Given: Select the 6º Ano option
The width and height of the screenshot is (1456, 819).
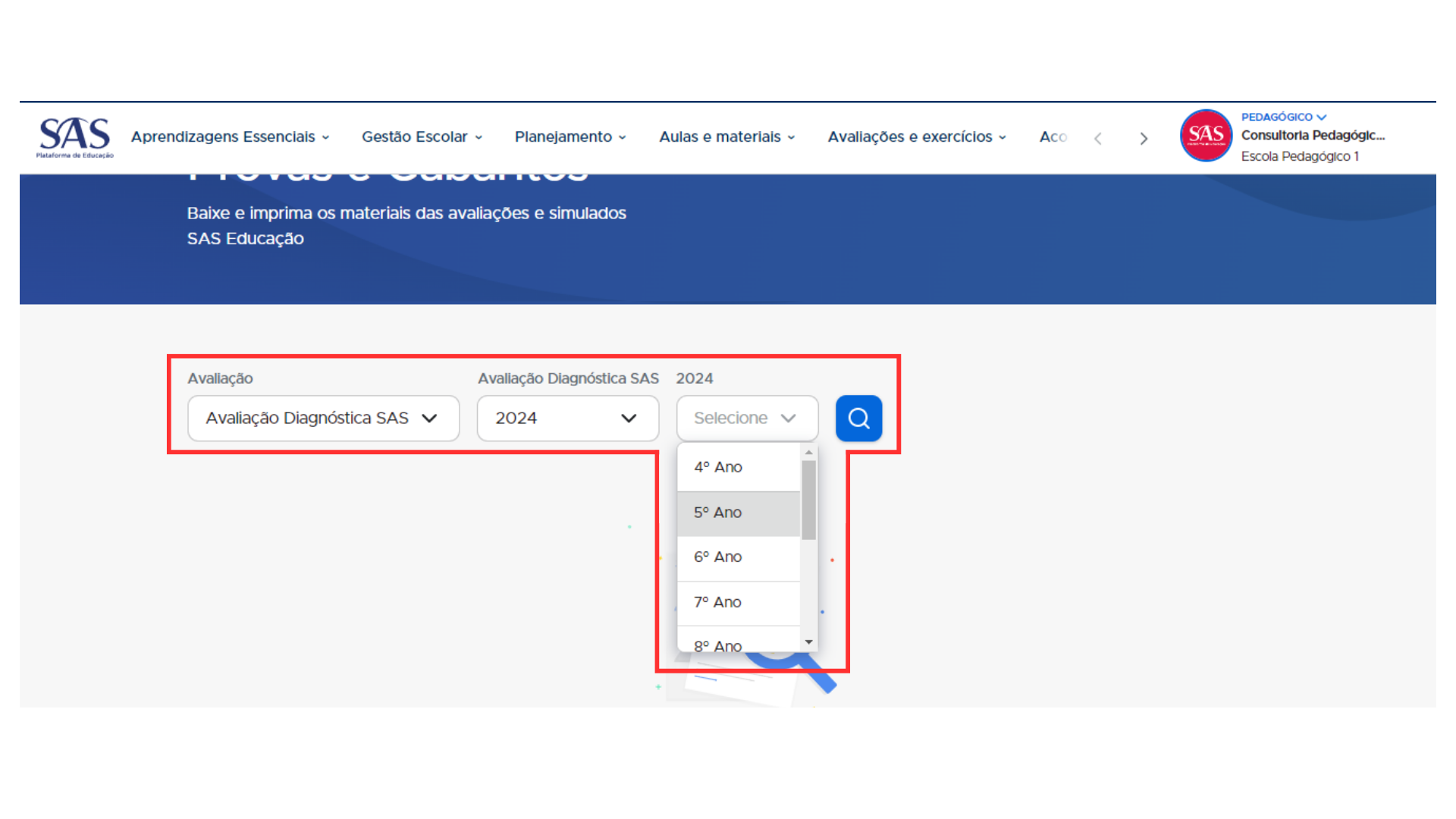Looking at the screenshot, I should pos(739,558).
